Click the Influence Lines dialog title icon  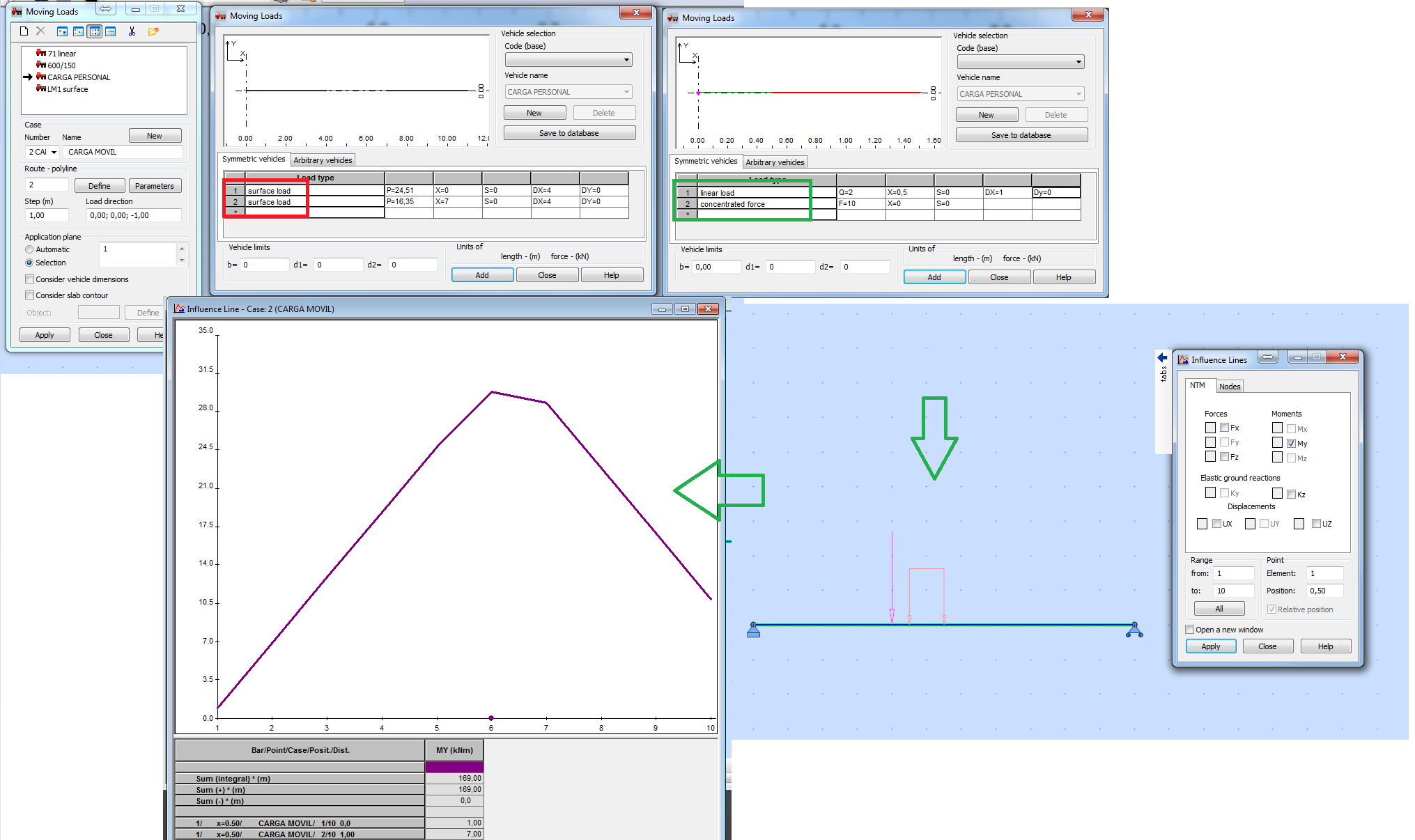1183,359
